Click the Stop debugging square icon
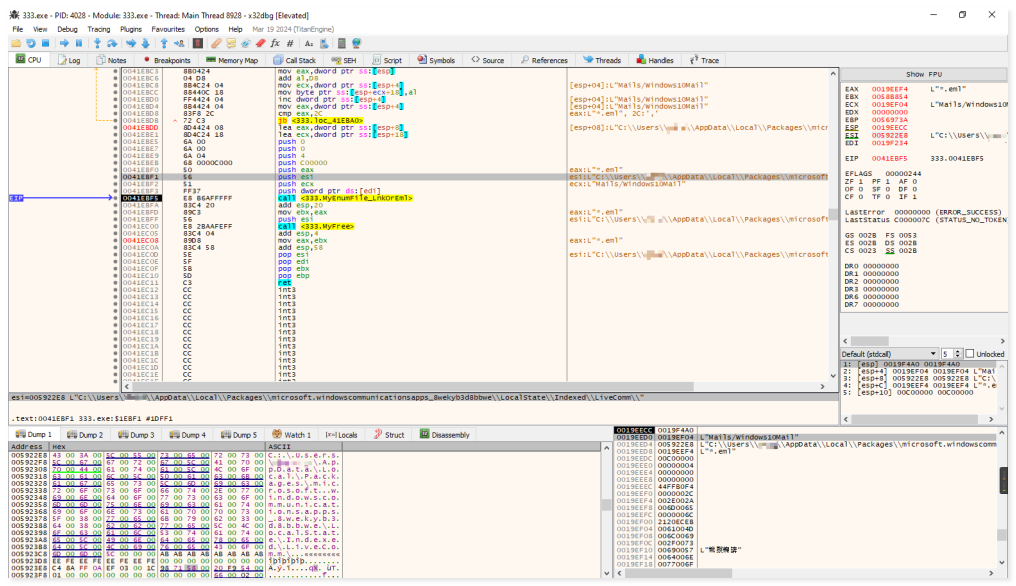The image size is (1016, 586). tap(46, 44)
